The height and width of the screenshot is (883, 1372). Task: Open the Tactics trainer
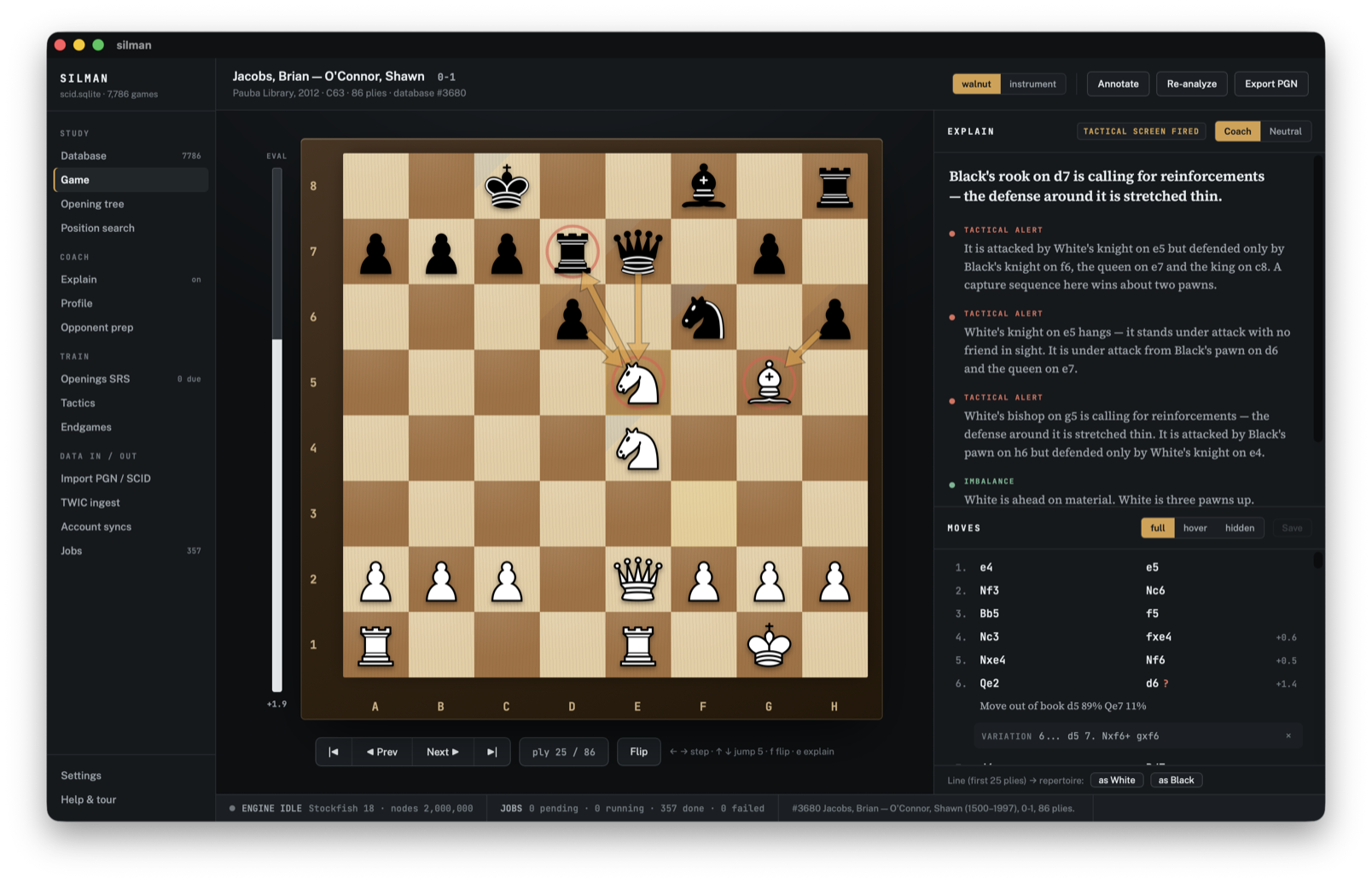(x=131, y=403)
